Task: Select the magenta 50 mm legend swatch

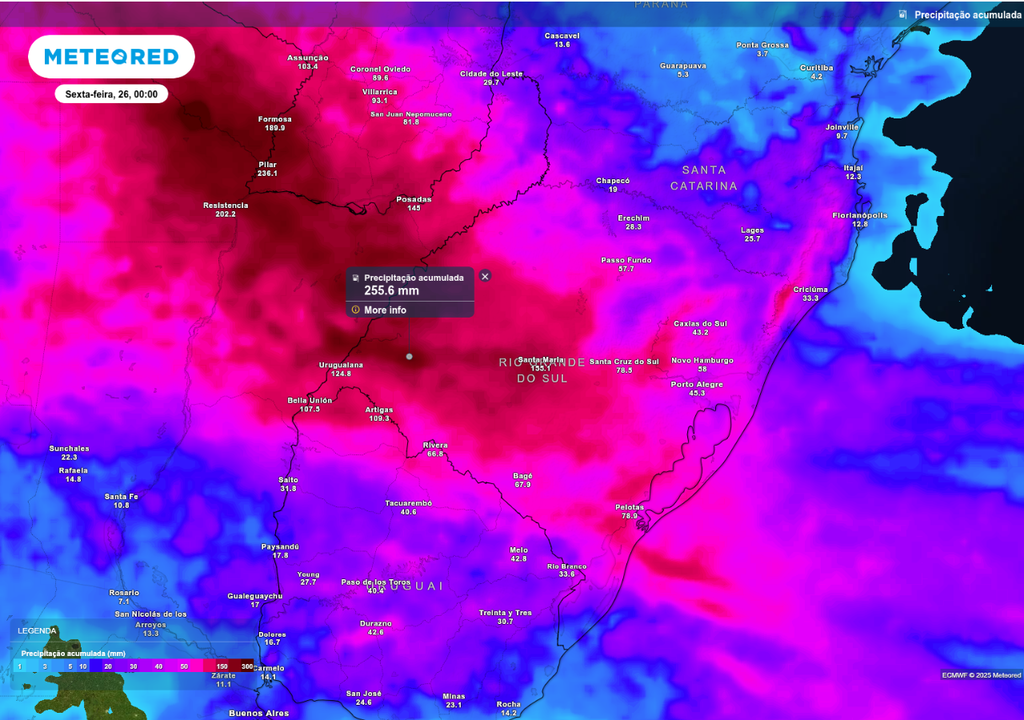Action: [x=183, y=665]
